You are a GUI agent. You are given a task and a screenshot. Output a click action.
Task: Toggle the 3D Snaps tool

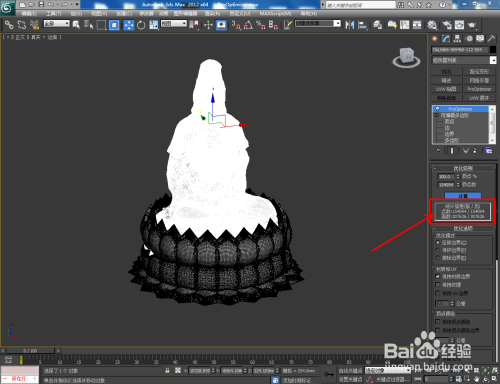click(x=236, y=25)
